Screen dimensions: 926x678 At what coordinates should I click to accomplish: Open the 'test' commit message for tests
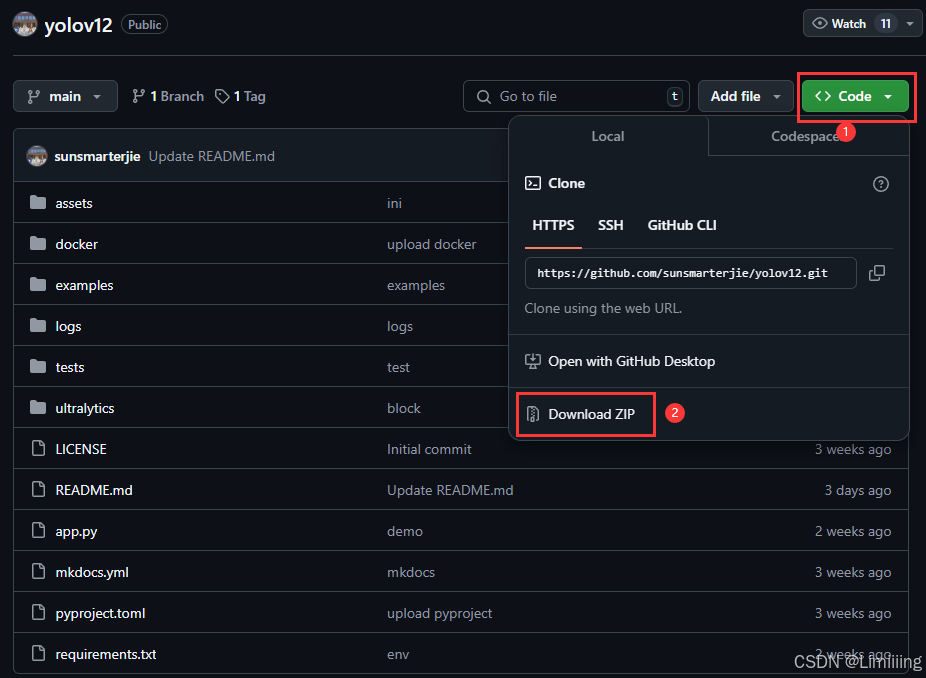pyautogui.click(x=398, y=367)
